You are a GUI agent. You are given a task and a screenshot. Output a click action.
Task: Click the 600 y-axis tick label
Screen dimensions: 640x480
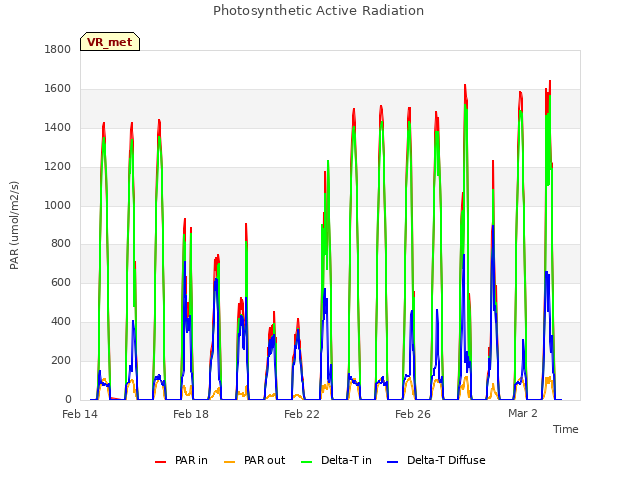pyautogui.click(x=61, y=283)
